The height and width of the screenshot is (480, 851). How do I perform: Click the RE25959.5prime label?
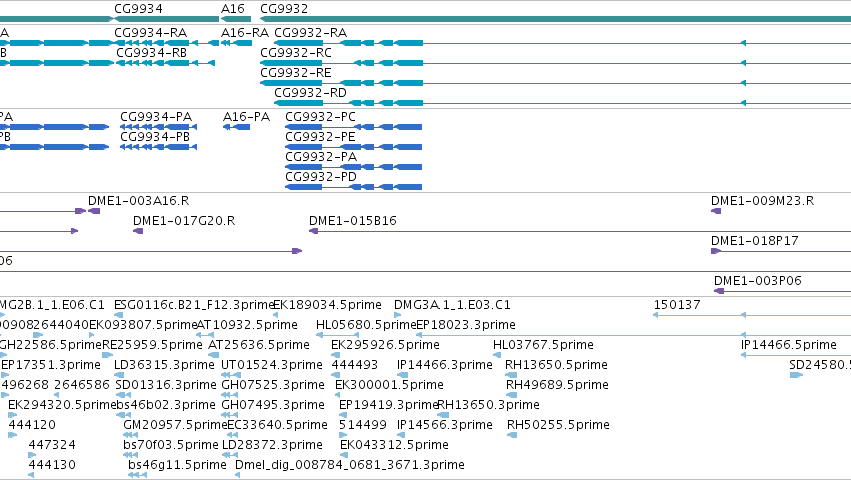[152, 345]
